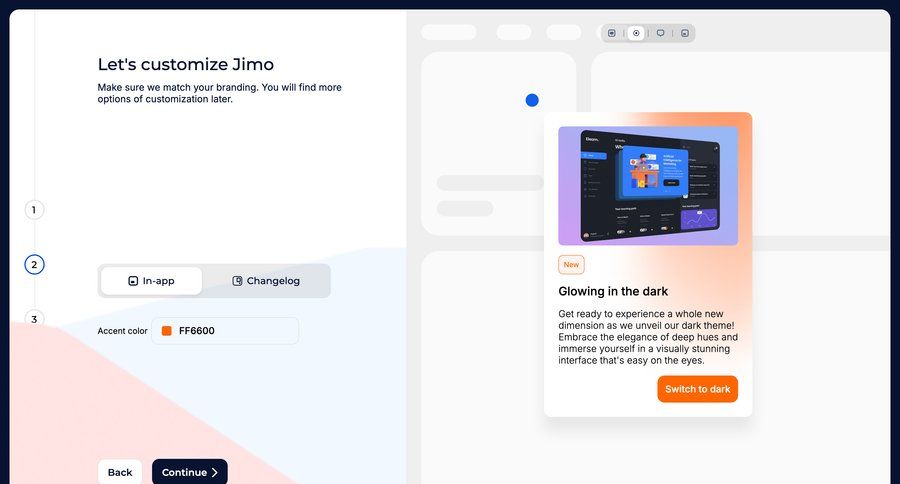Switch to the Changelog tab
The width and height of the screenshot is (900, 484).
(x=266, y=281)
